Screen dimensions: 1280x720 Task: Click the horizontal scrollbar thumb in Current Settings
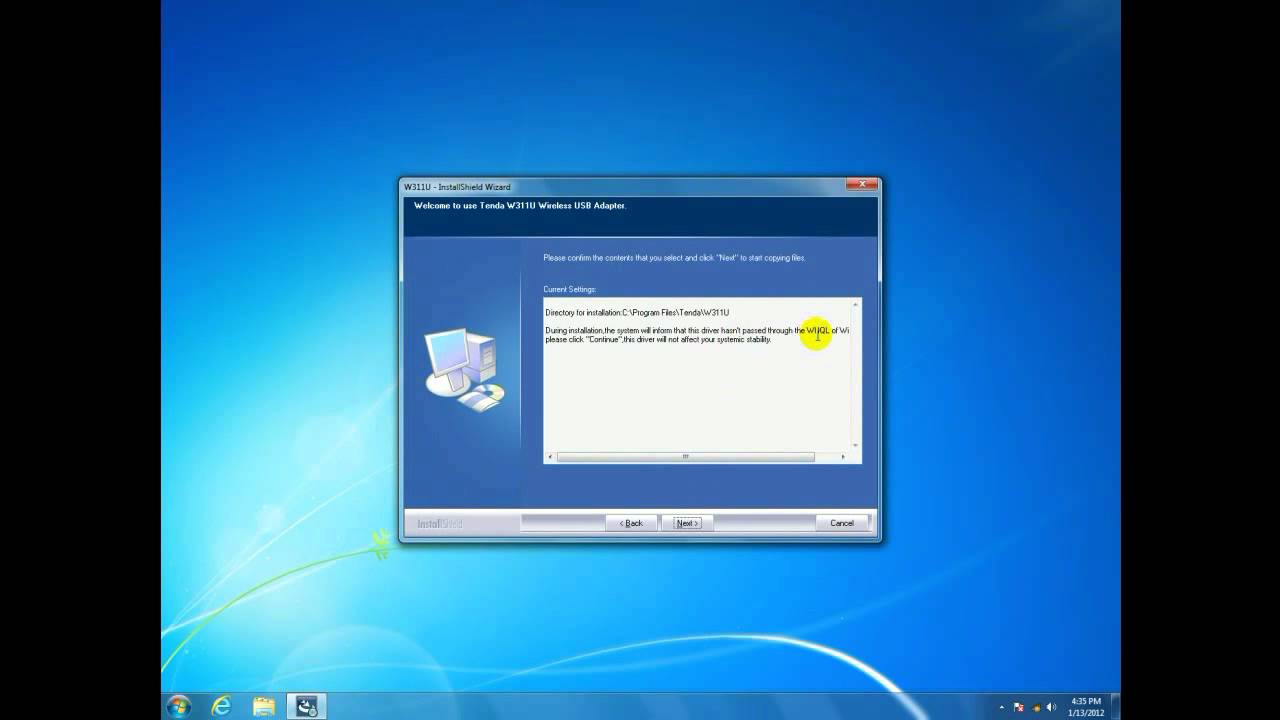(685, 457)
